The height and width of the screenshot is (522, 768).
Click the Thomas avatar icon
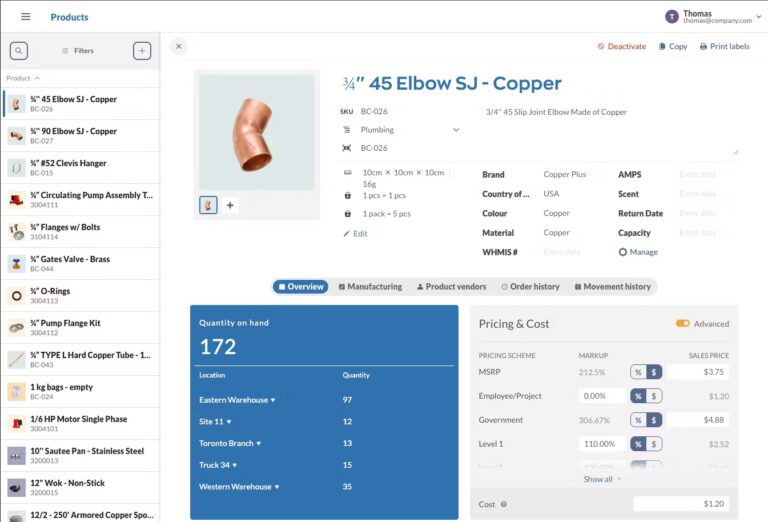tap(672, 17)
